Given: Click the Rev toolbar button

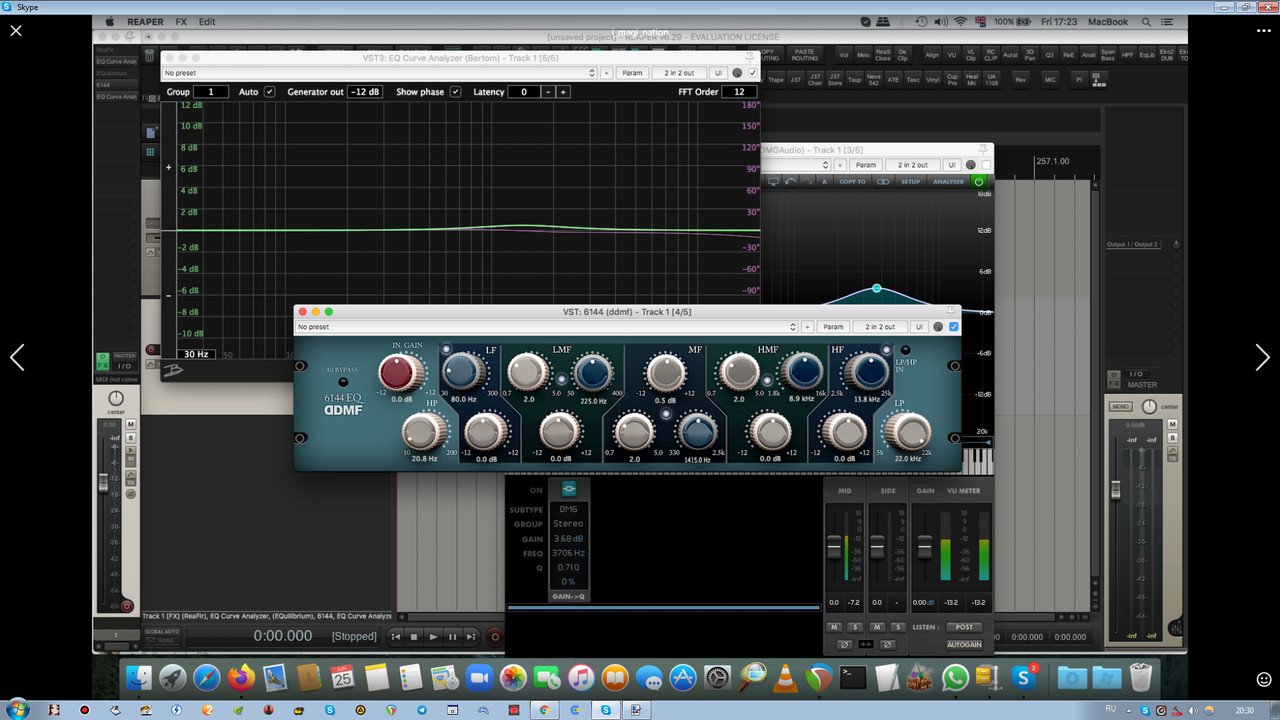Looking at the screenshot, I should tap(1020, 80).
